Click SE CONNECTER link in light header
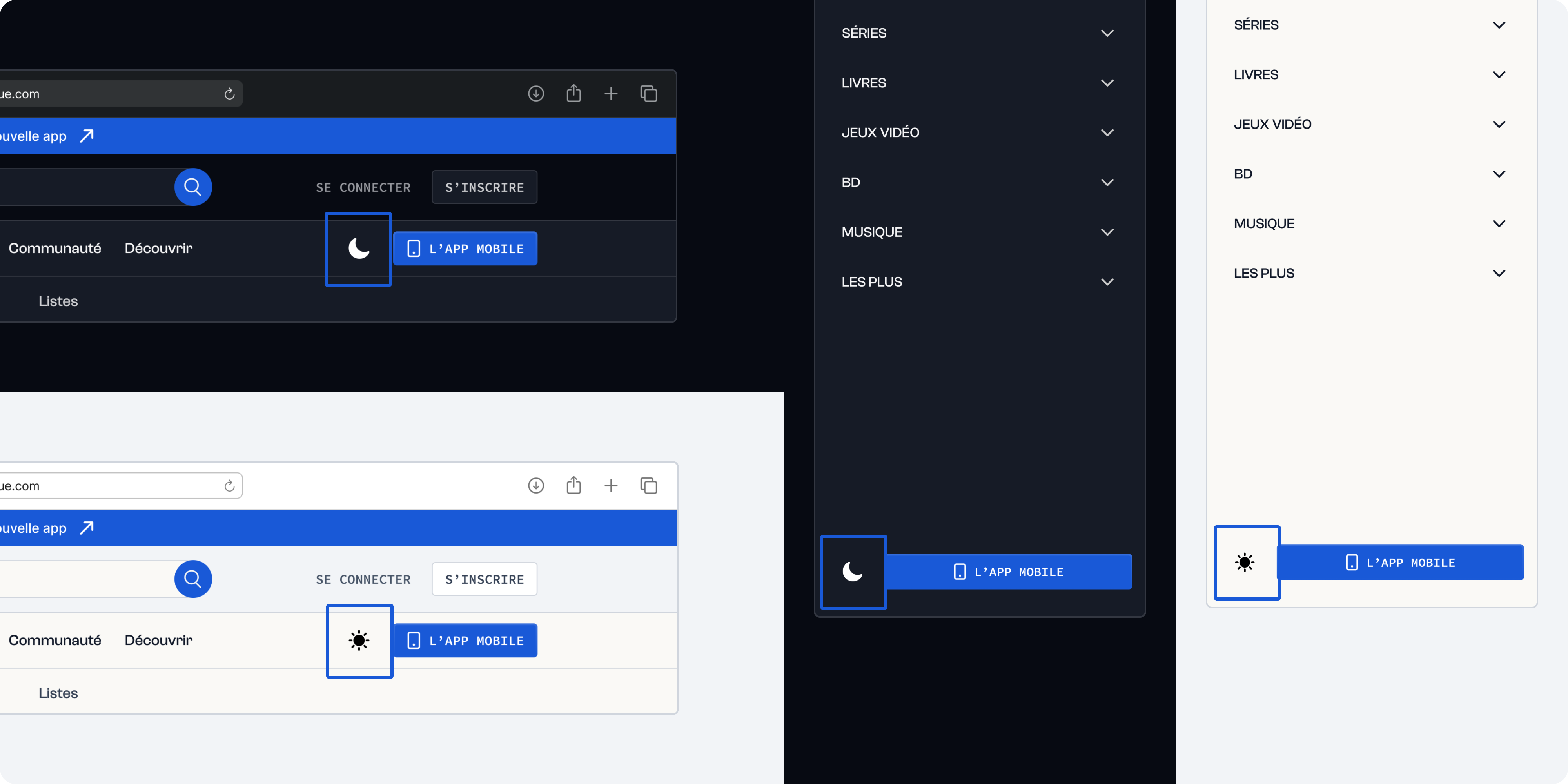1568x784 pixels. 363,579
